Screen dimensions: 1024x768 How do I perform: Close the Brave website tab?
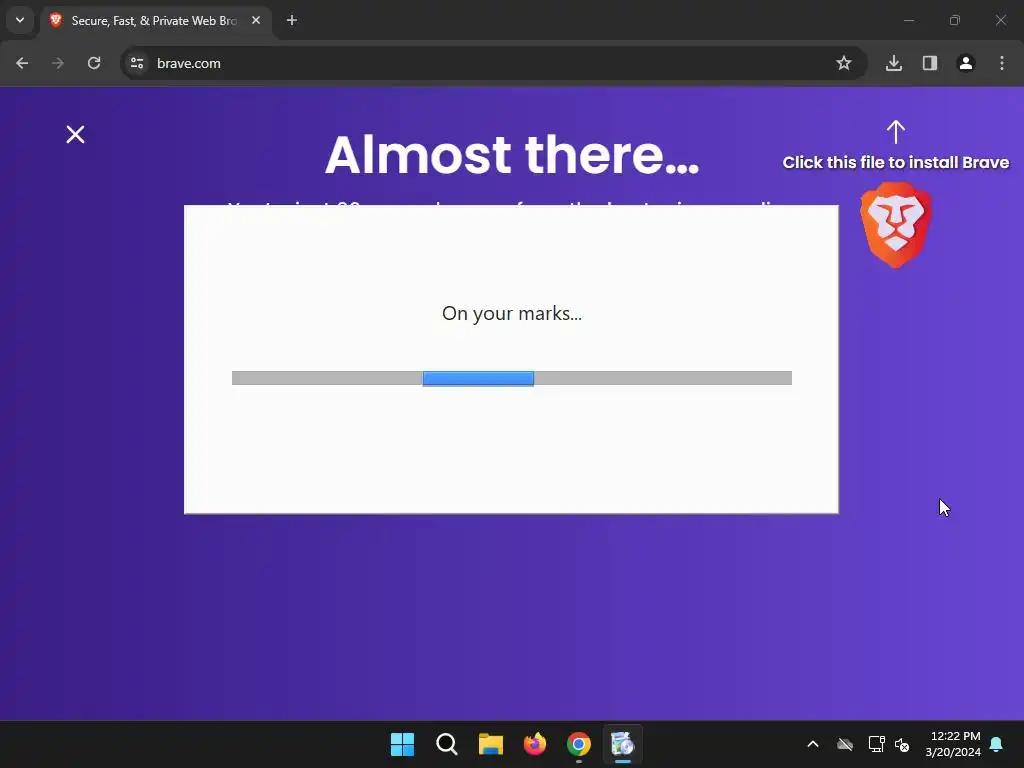(256, 20)
